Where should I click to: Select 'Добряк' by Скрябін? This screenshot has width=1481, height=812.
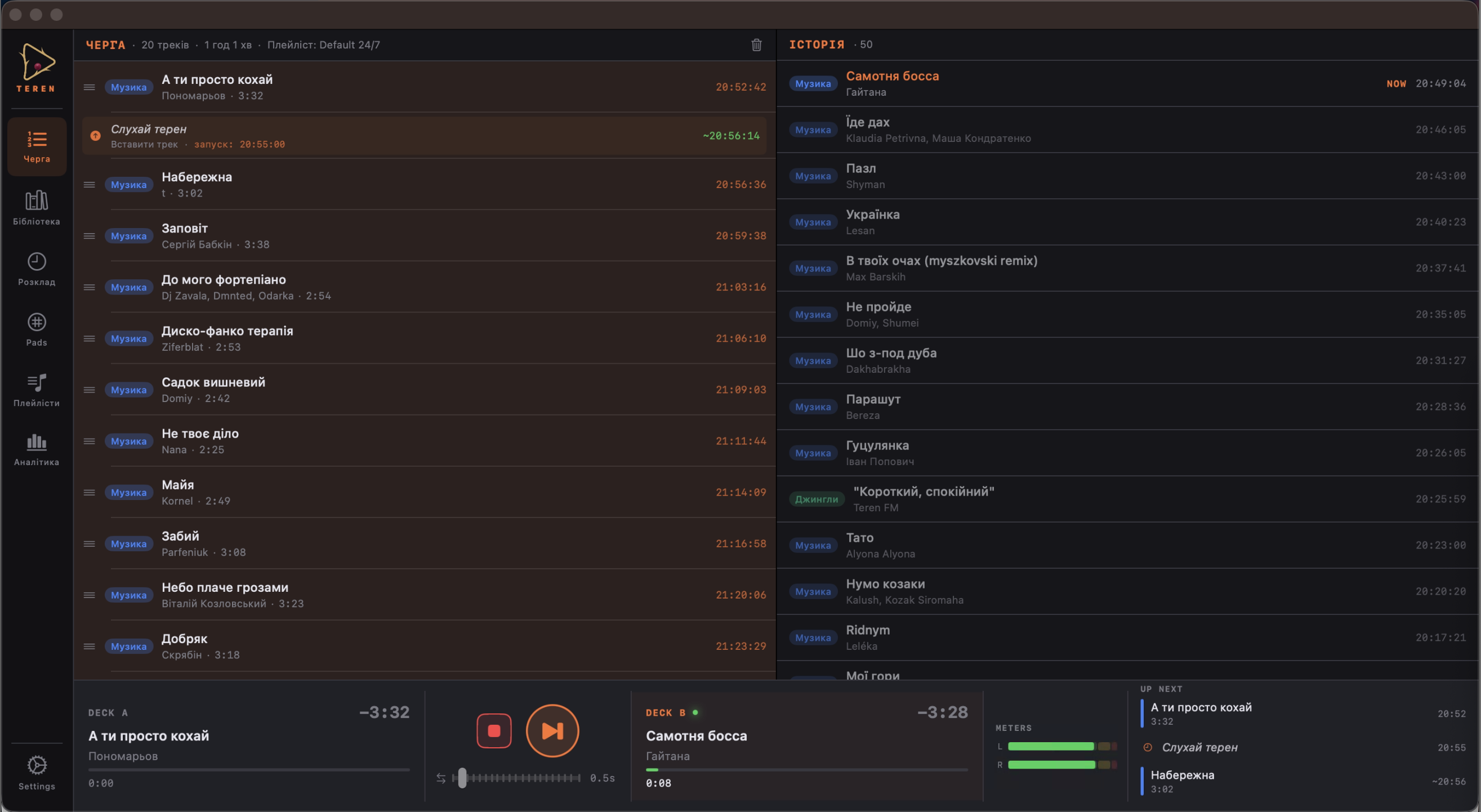point(425,646)
